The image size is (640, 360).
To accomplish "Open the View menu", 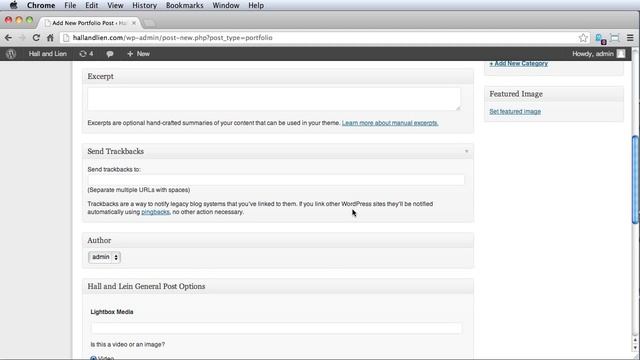I will click(x=115, y=5).
